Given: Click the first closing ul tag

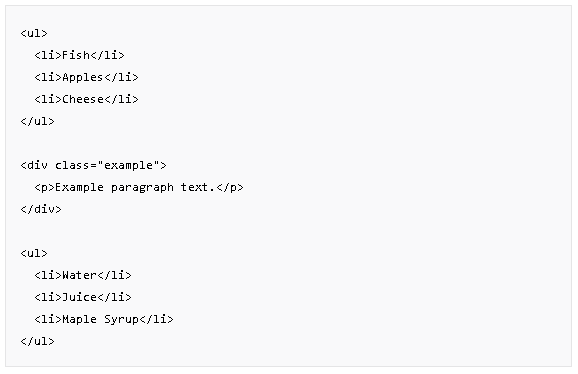Looking at the screenshot, I should click(38, 121).
